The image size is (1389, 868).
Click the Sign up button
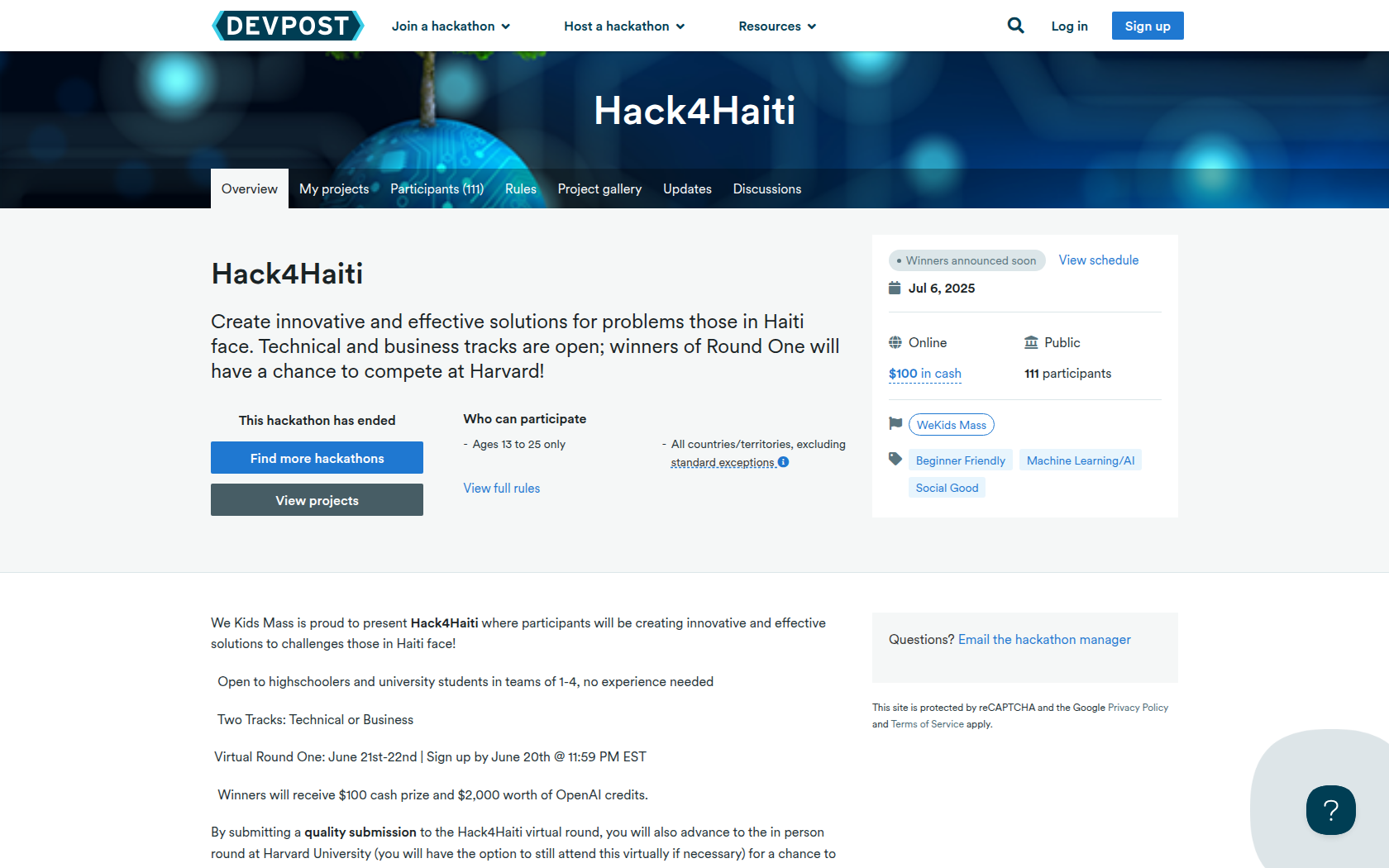[1147, 26]
